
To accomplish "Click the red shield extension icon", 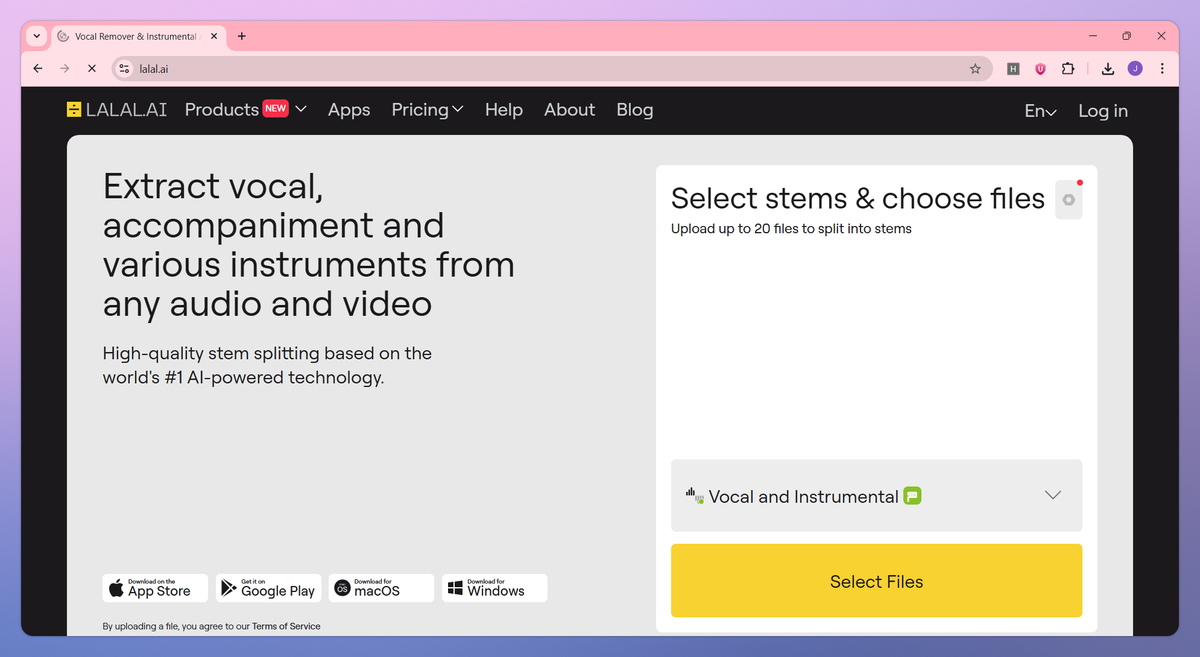I will pos(1040,69).
